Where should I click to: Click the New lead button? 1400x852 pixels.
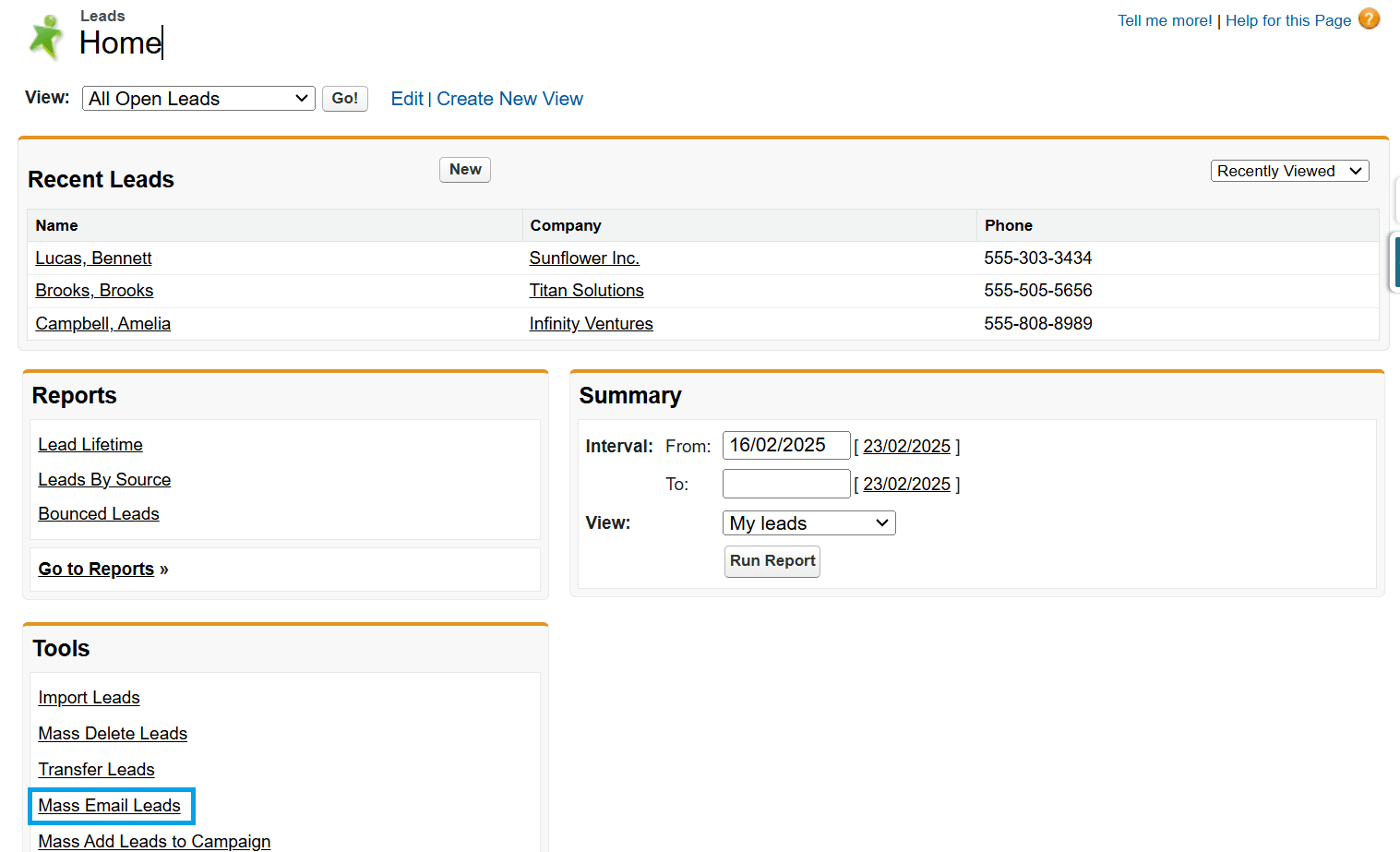tap(464, 170)
